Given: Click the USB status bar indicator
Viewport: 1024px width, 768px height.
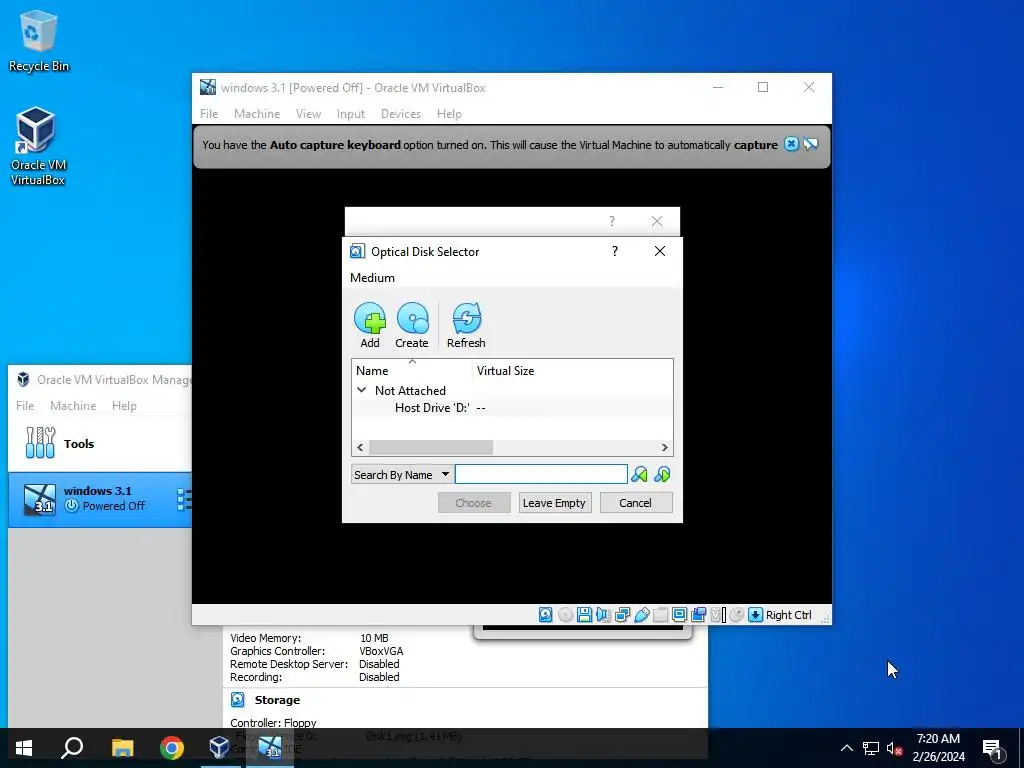Looking at the screenshot, I should point(641,615).
